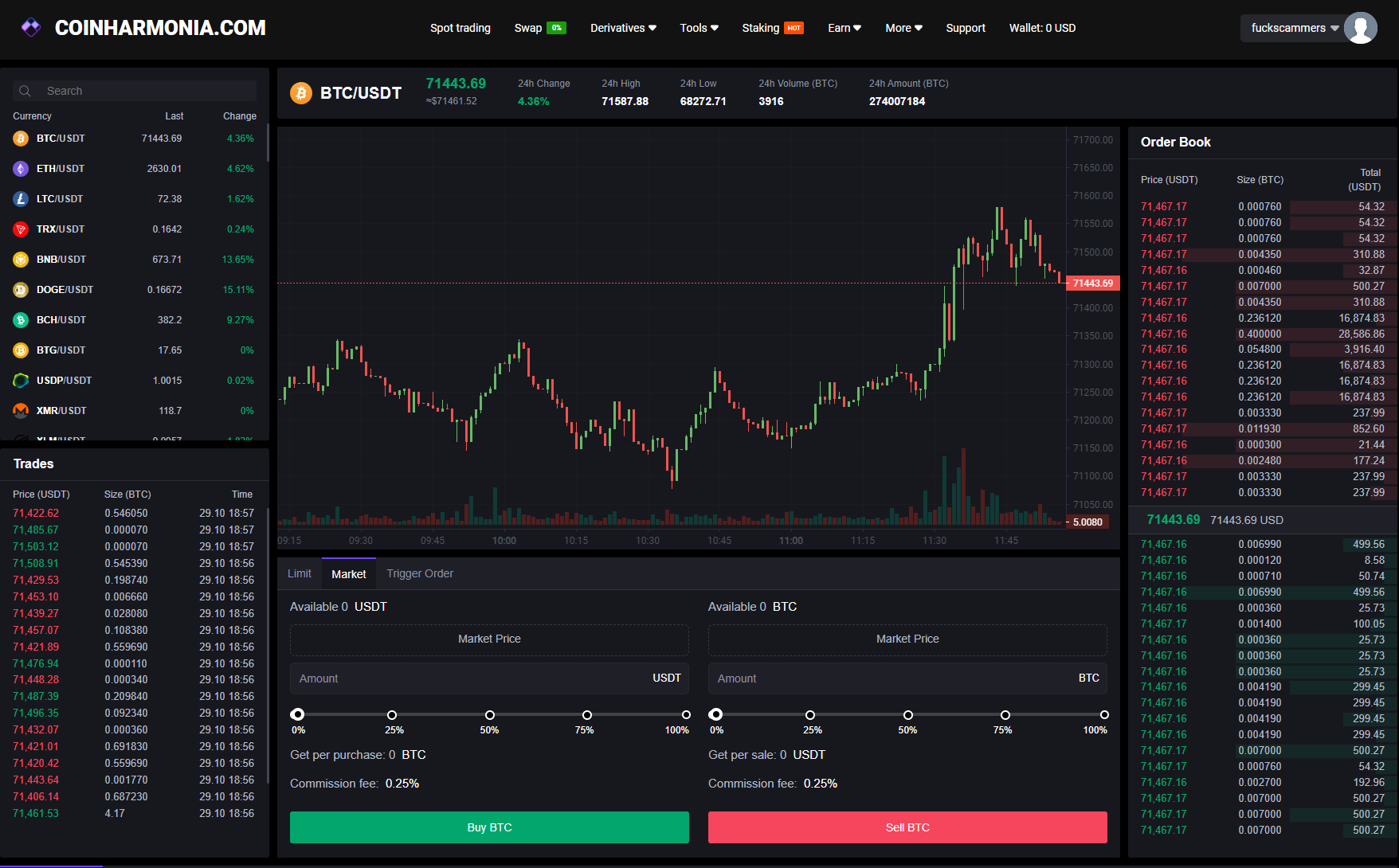This screenshot has height=868, width=1399.
Task: Set sell slider to 50%
Action: point(908,715)
